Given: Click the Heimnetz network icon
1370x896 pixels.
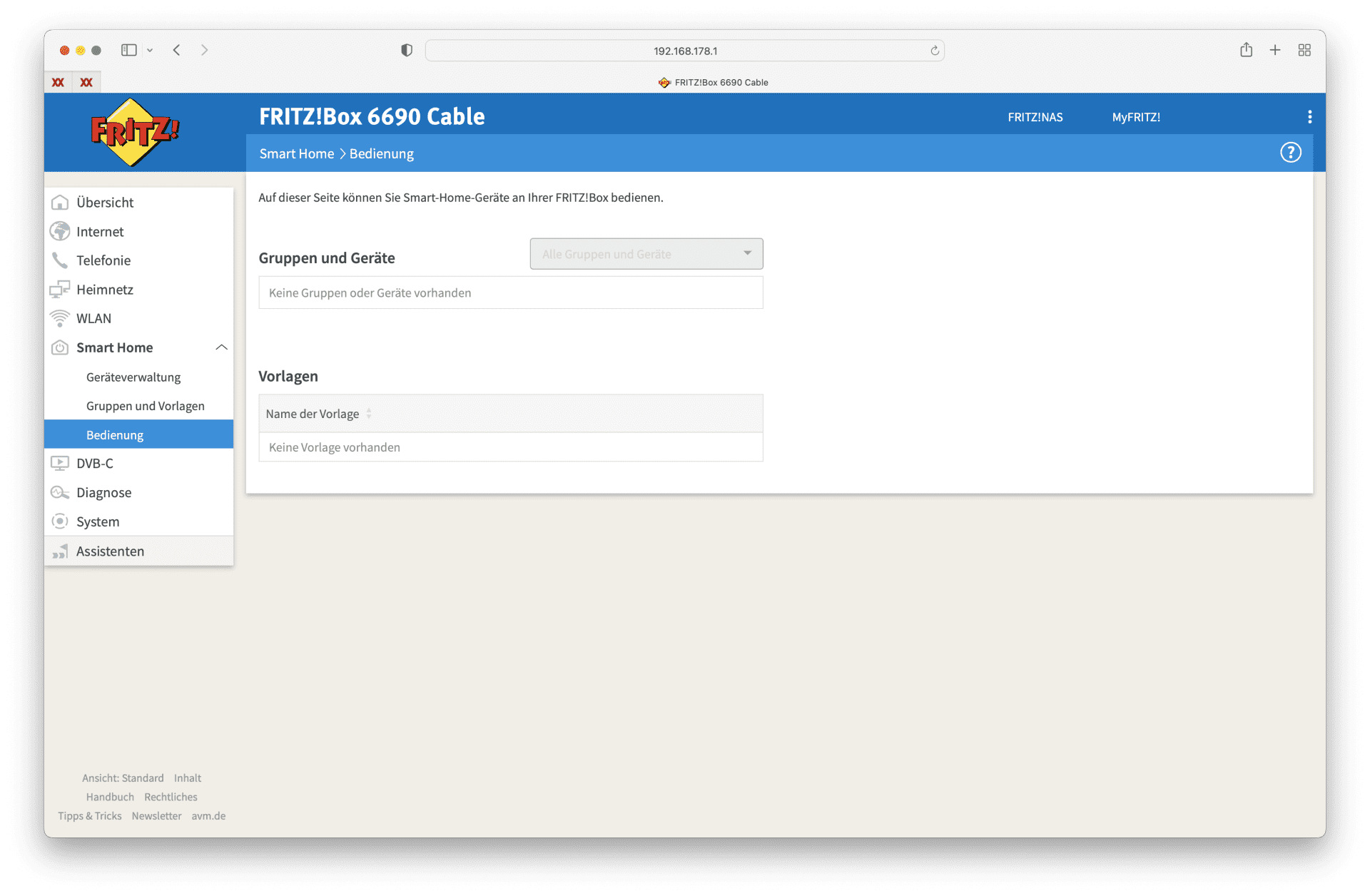Looking at the screenshot, I should coord(60,289).
